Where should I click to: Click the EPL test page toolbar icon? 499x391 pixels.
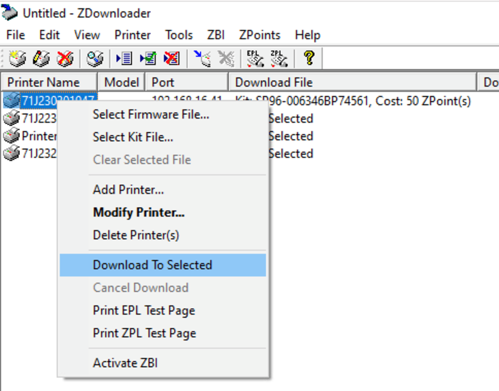point(255,59)
